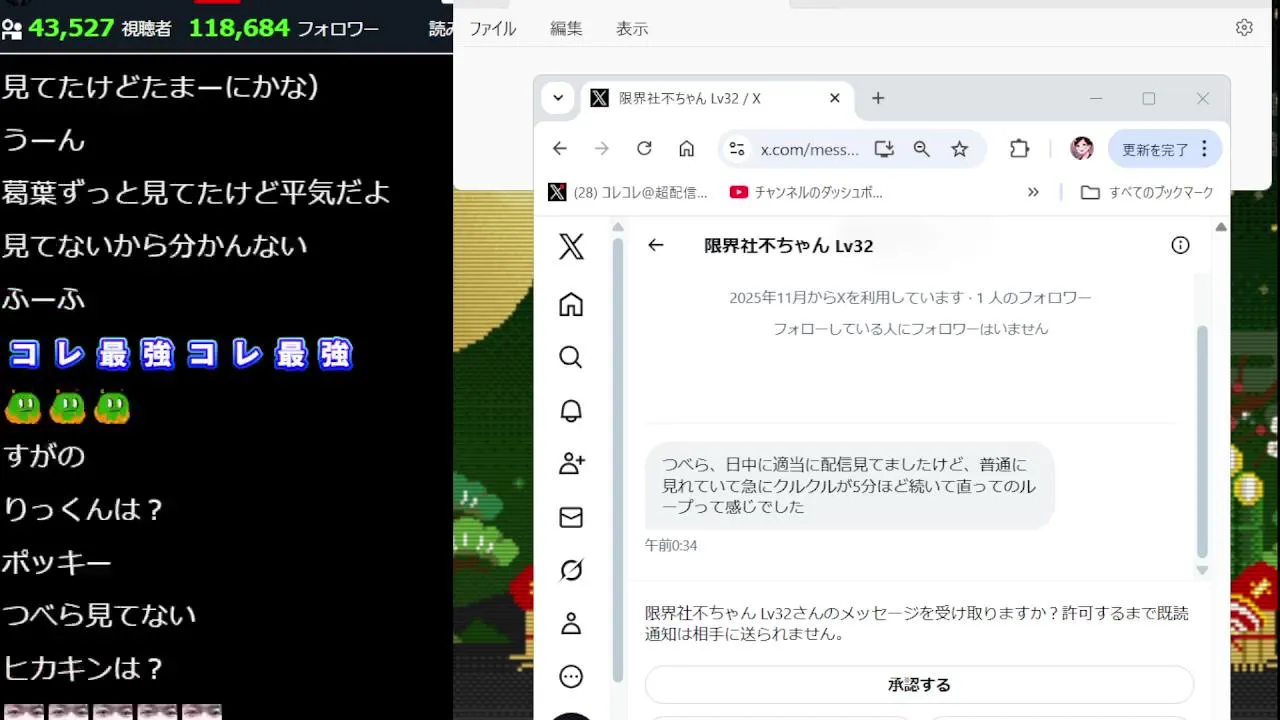Open the tab search dropdown arrow
This screenshot has height=720, width=1280.
[x=558, y=98]
